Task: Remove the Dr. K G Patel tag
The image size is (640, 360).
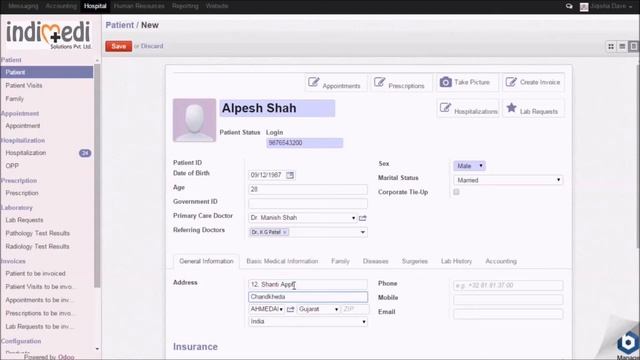Action: point(285,232)
